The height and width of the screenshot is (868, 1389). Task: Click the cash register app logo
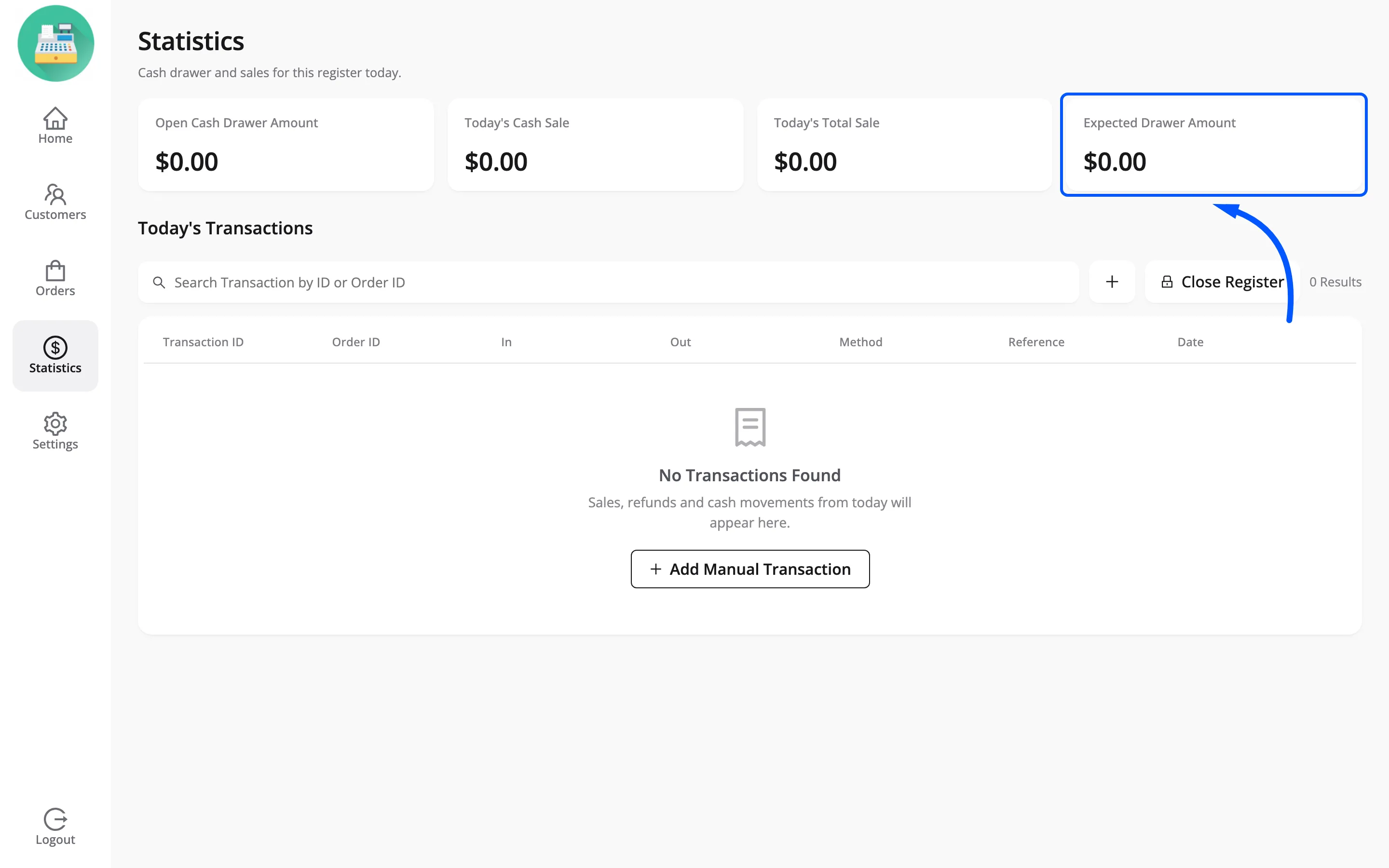point(55,43)
